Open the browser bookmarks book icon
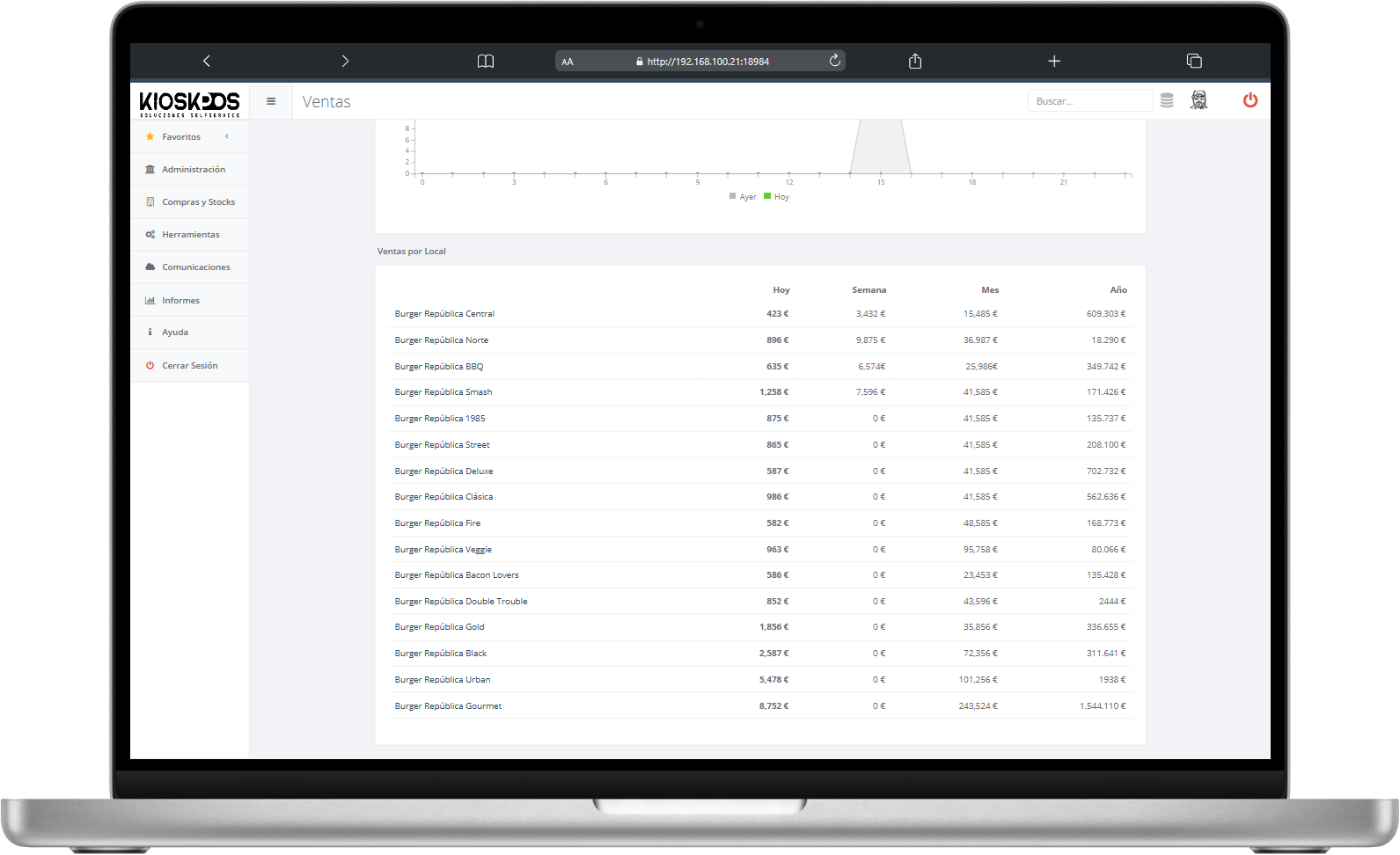 [x=486, y=62]
